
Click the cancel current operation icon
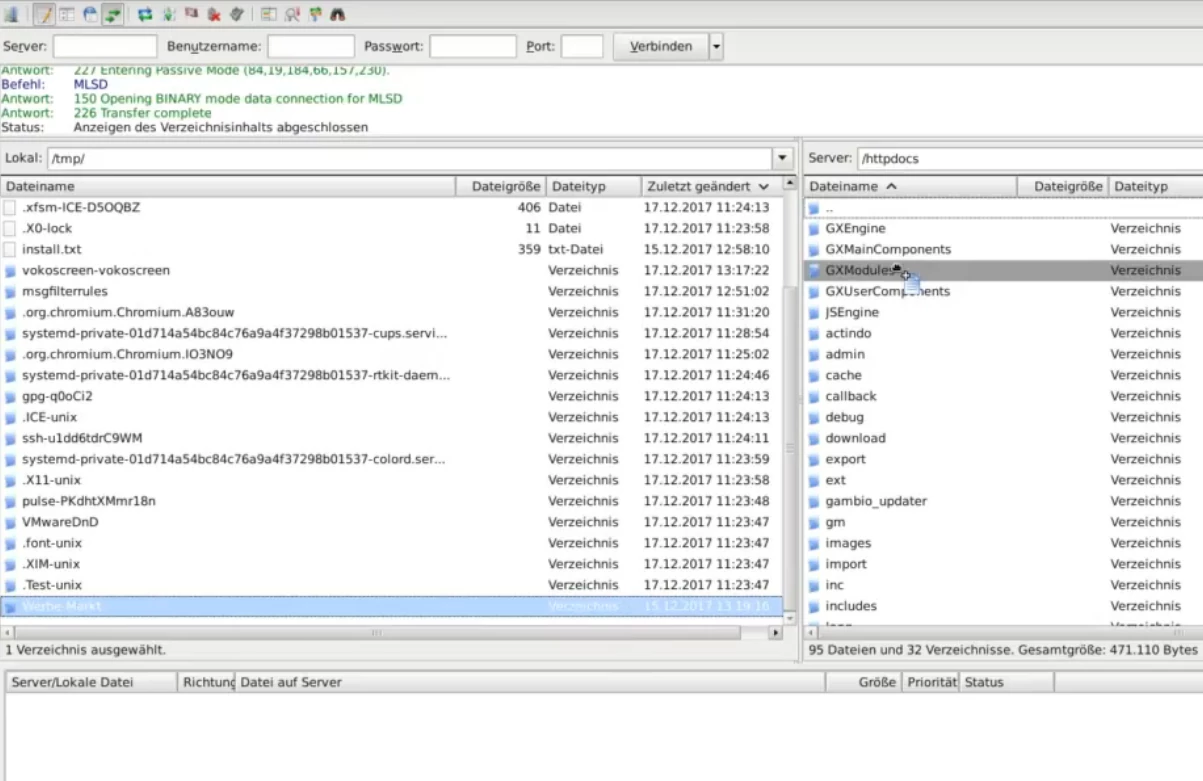pos(191,14)
